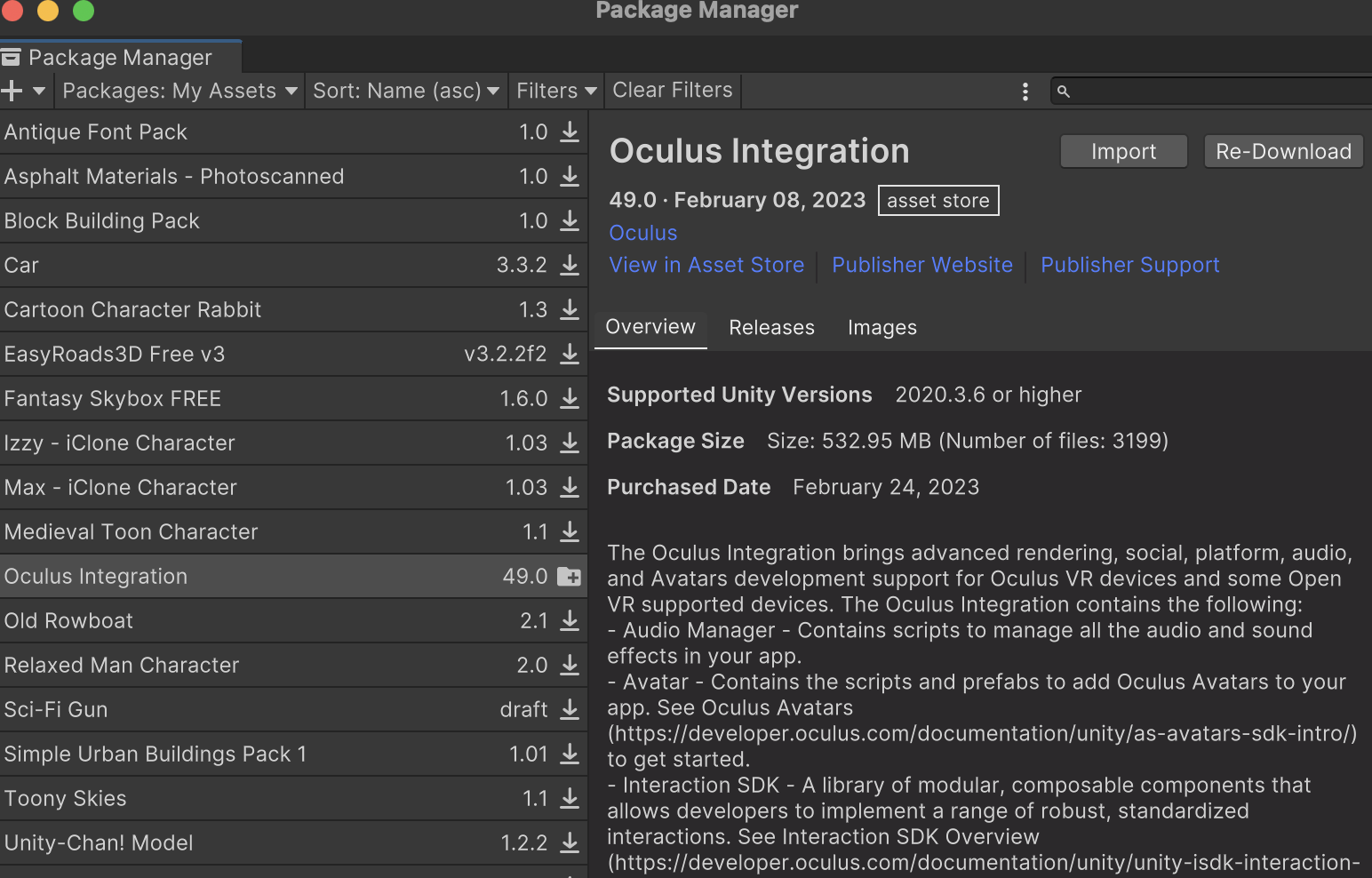Image resolution: width=1372 pixels, height=878 pixels.
Task: Switch to the Releases tab
Action: click(x=771, y=327)
